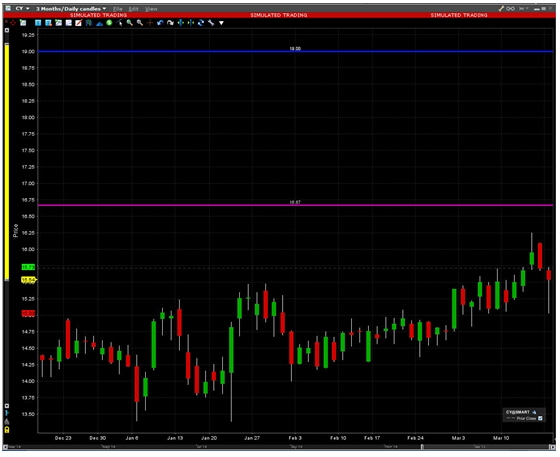Open the CY symbol dropdown
This screenshot has height=457, width=560.
coord(22,9)
